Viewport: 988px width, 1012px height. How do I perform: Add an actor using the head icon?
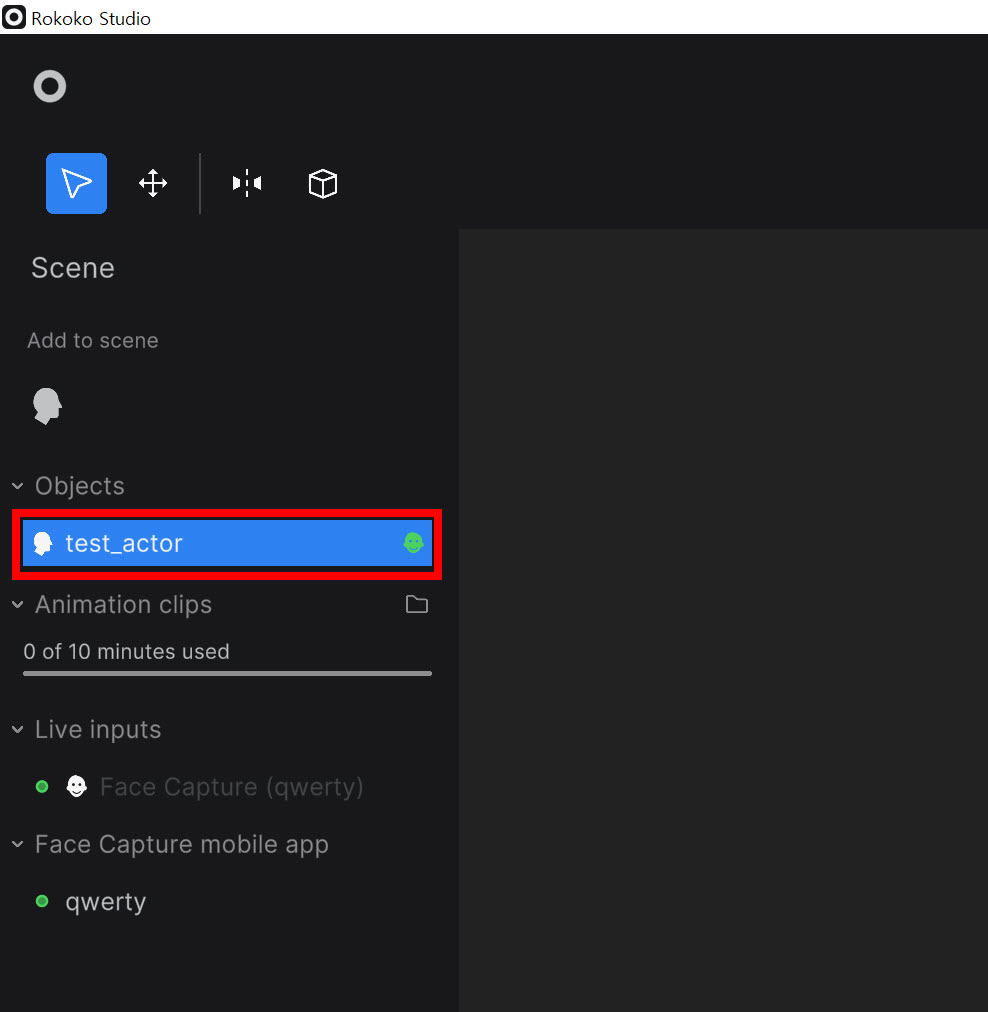pos(47,406)
